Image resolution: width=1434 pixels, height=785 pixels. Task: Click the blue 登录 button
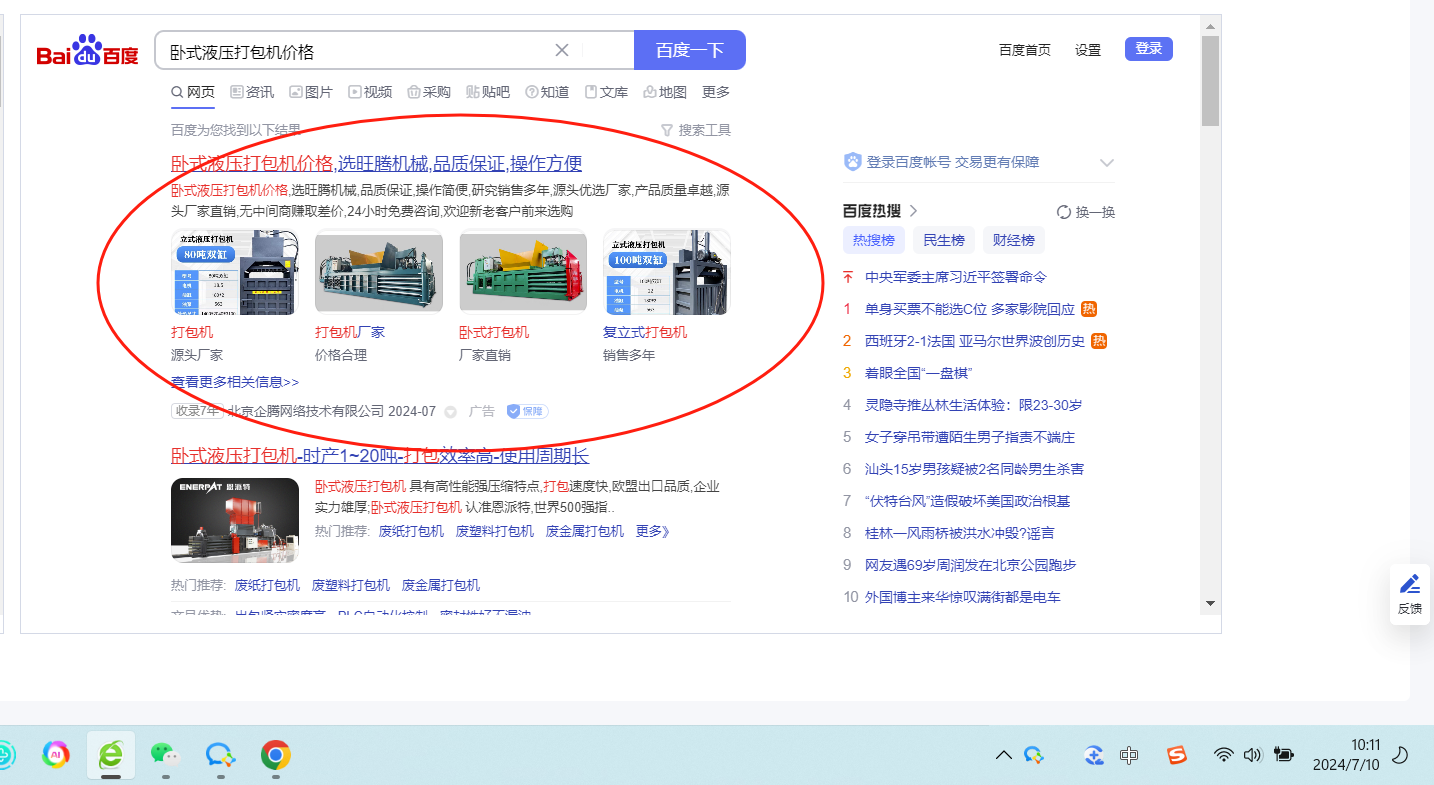click(1148, 49)
